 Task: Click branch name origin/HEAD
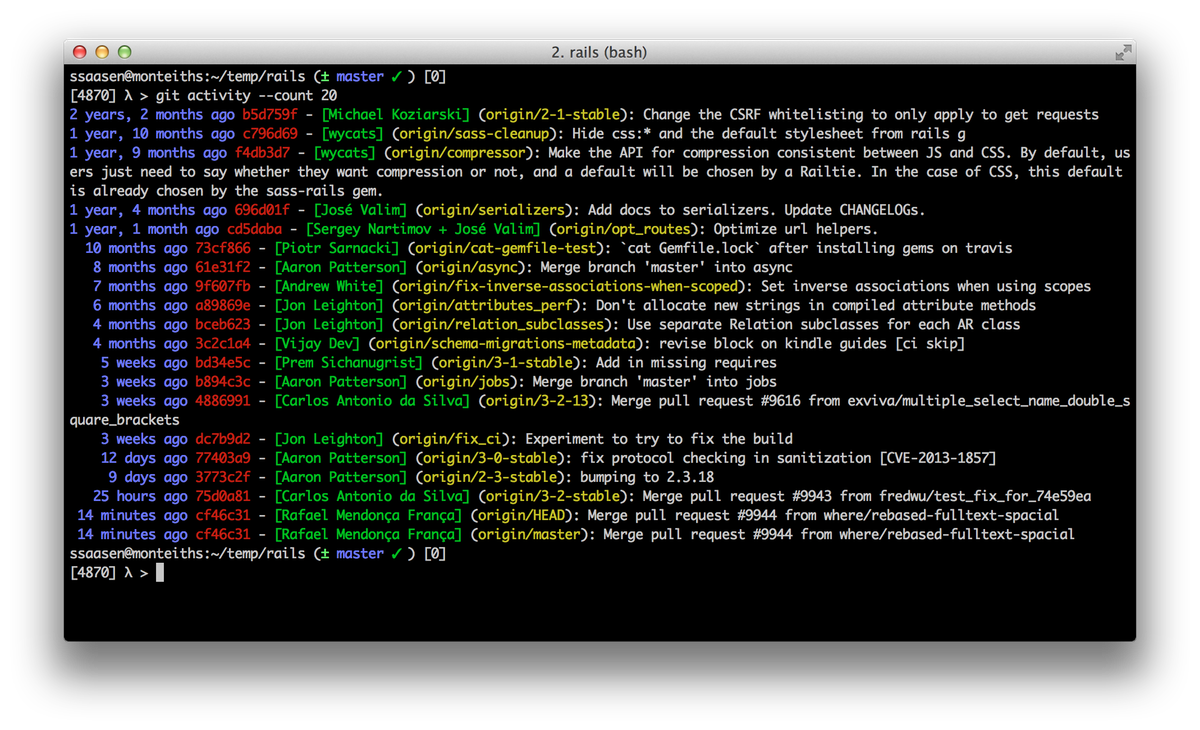pyautogui.click(x=524, y=514)
